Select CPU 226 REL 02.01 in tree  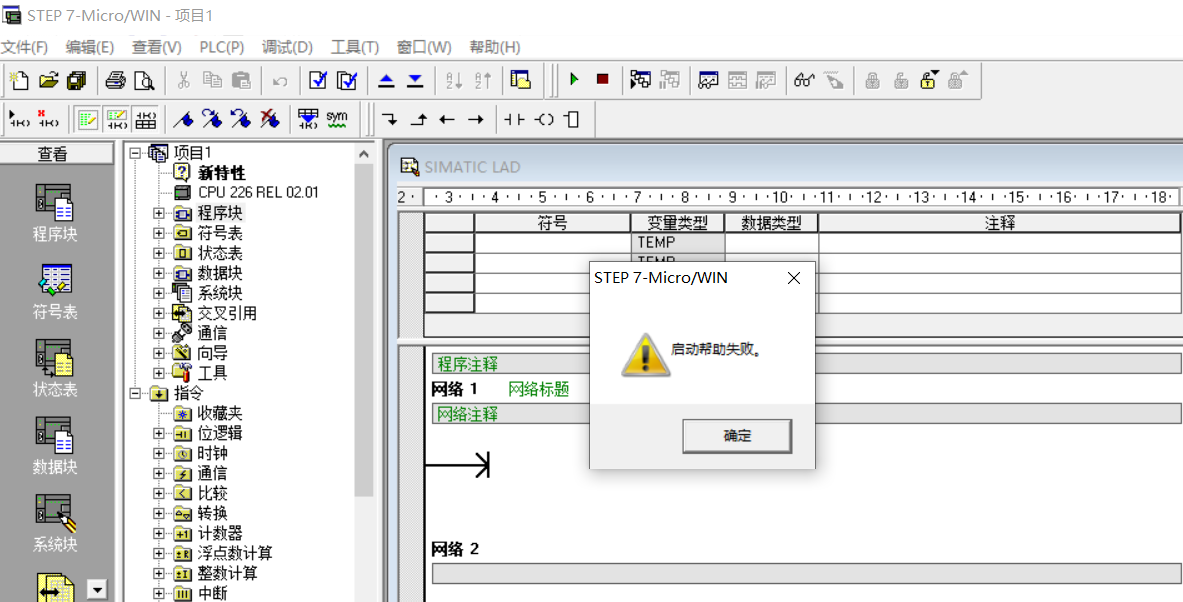pyautogui.click(x=259, y=192)
